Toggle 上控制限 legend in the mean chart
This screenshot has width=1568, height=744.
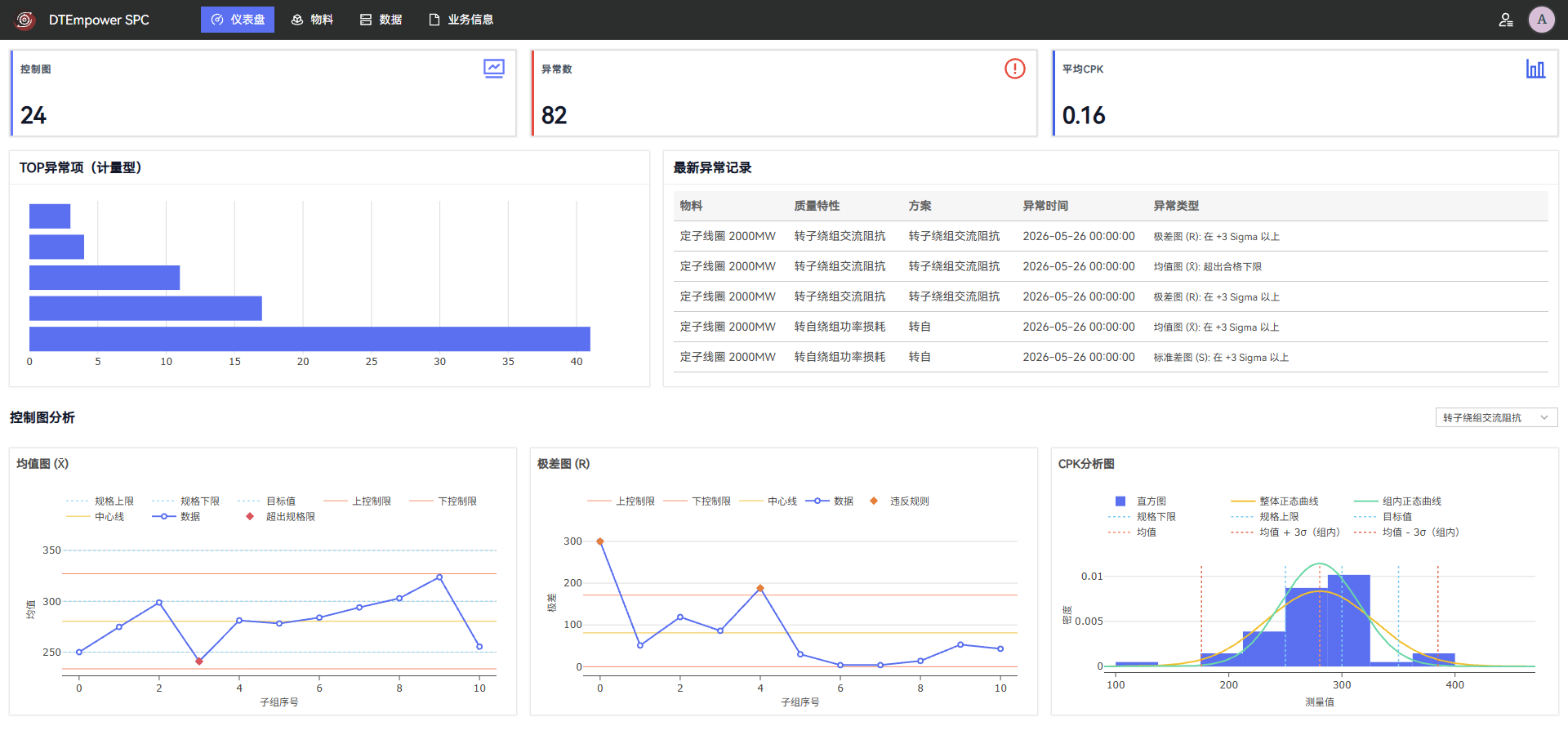point(357,501)
